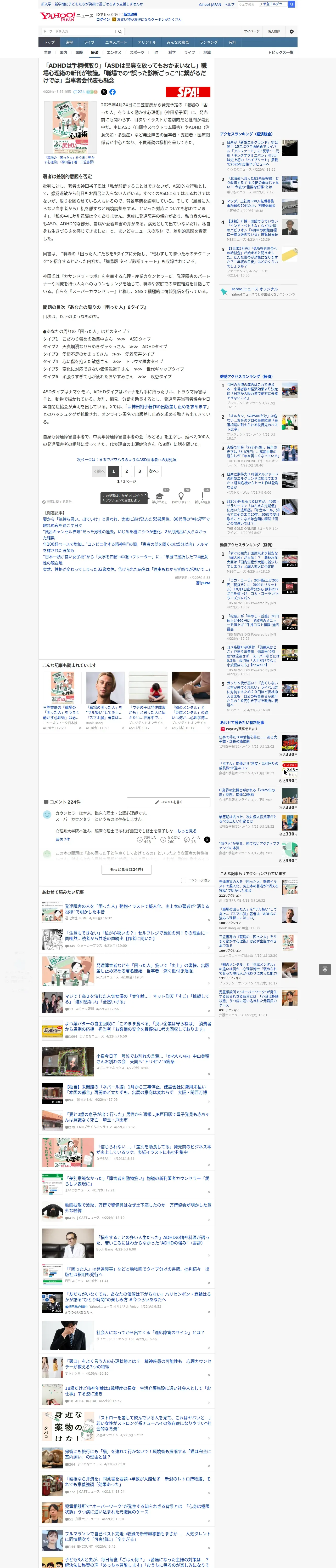Open the スポーツ category tab
336x1568 pixels.
[x=137, y=52]
